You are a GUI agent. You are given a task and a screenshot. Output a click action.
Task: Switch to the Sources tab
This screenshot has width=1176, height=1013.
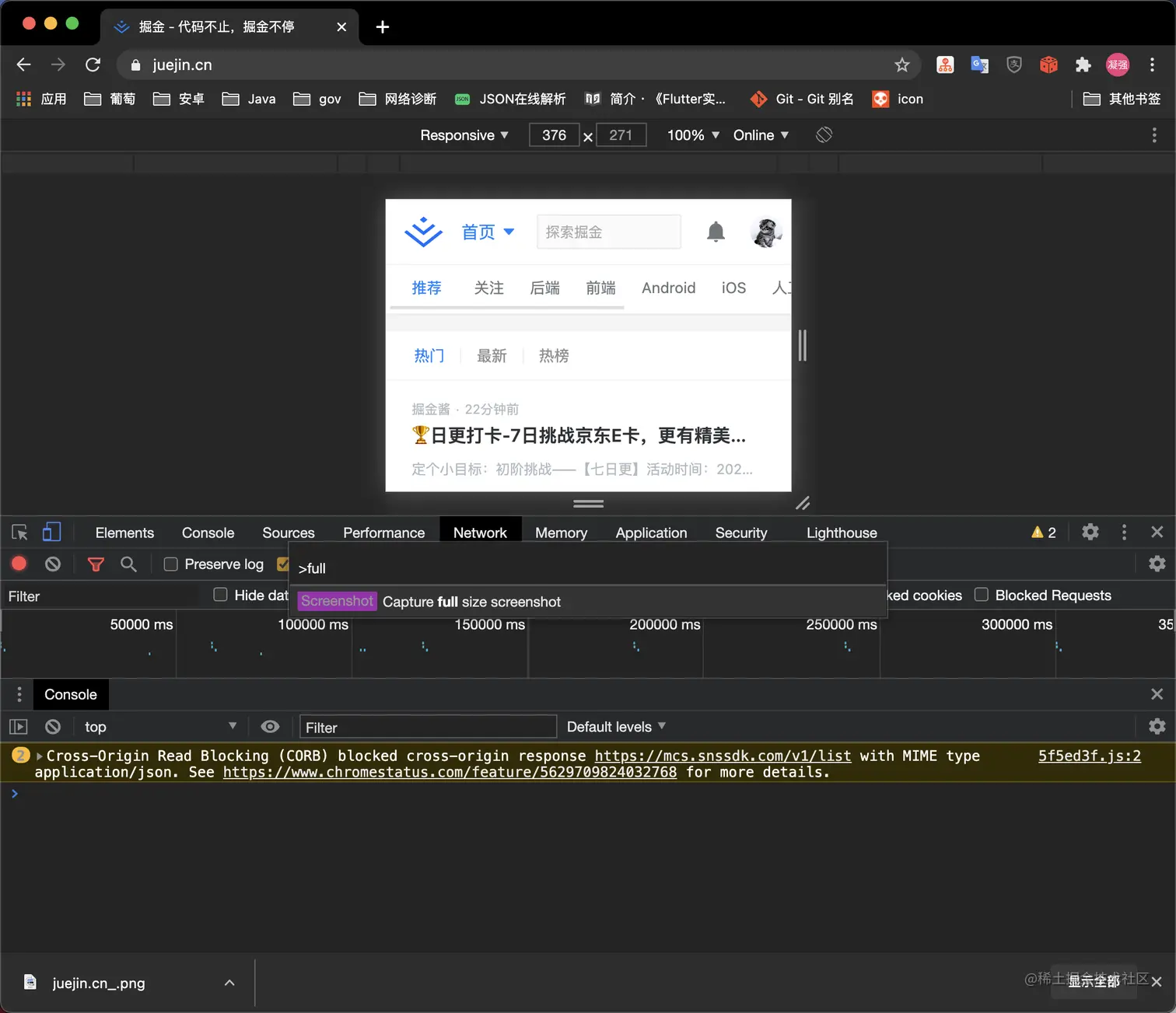(x=289, y=533)
